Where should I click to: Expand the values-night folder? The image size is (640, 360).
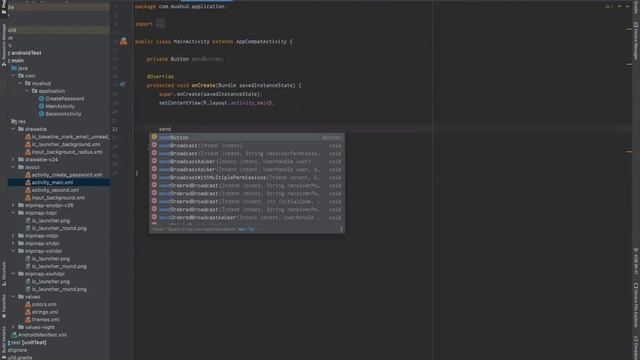point(13,327)
